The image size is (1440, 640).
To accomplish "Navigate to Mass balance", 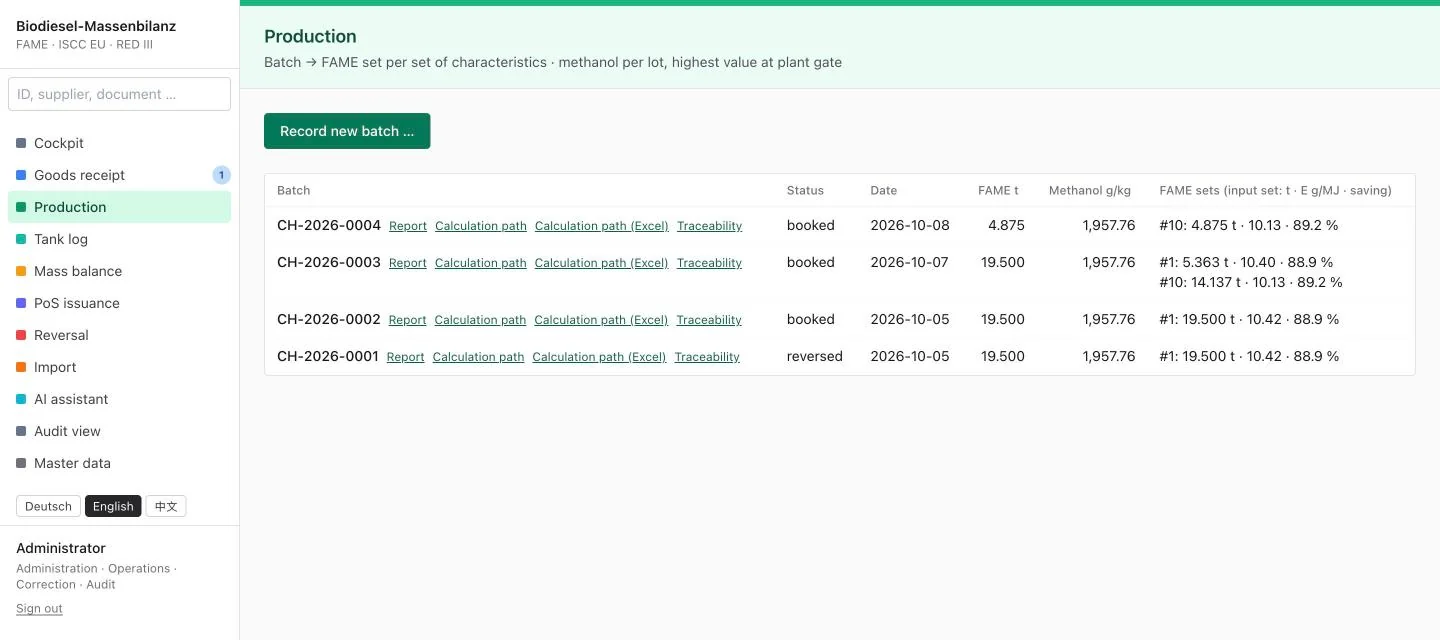I will coord(119,271).
